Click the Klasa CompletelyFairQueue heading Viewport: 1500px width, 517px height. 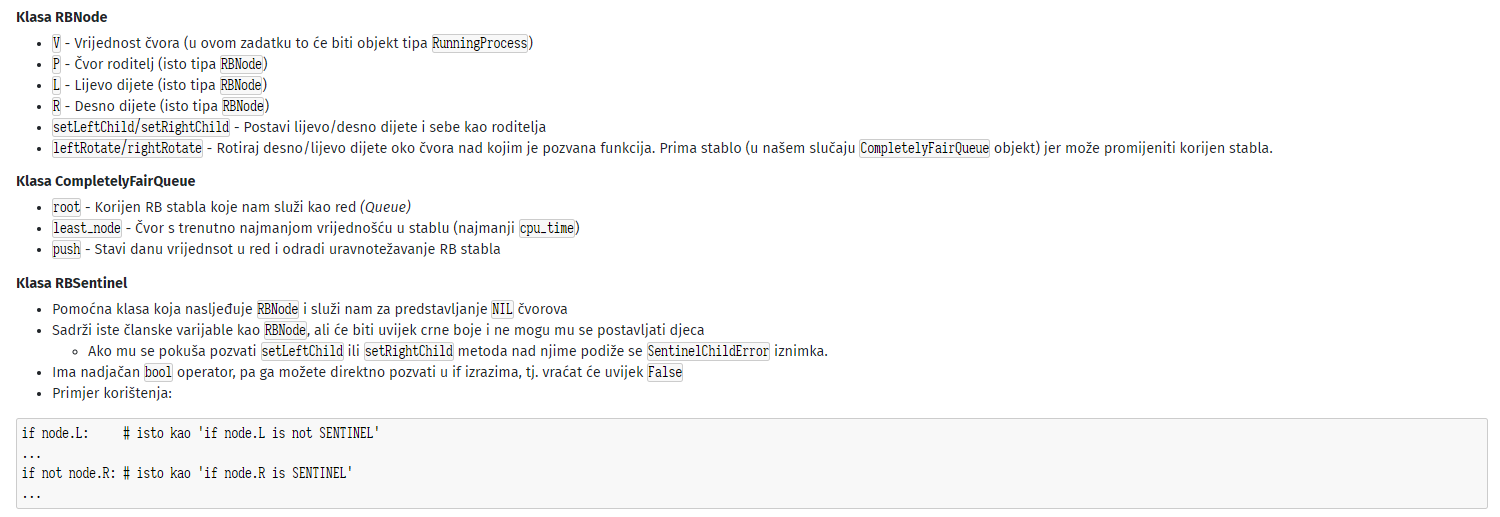click(106, 181)
